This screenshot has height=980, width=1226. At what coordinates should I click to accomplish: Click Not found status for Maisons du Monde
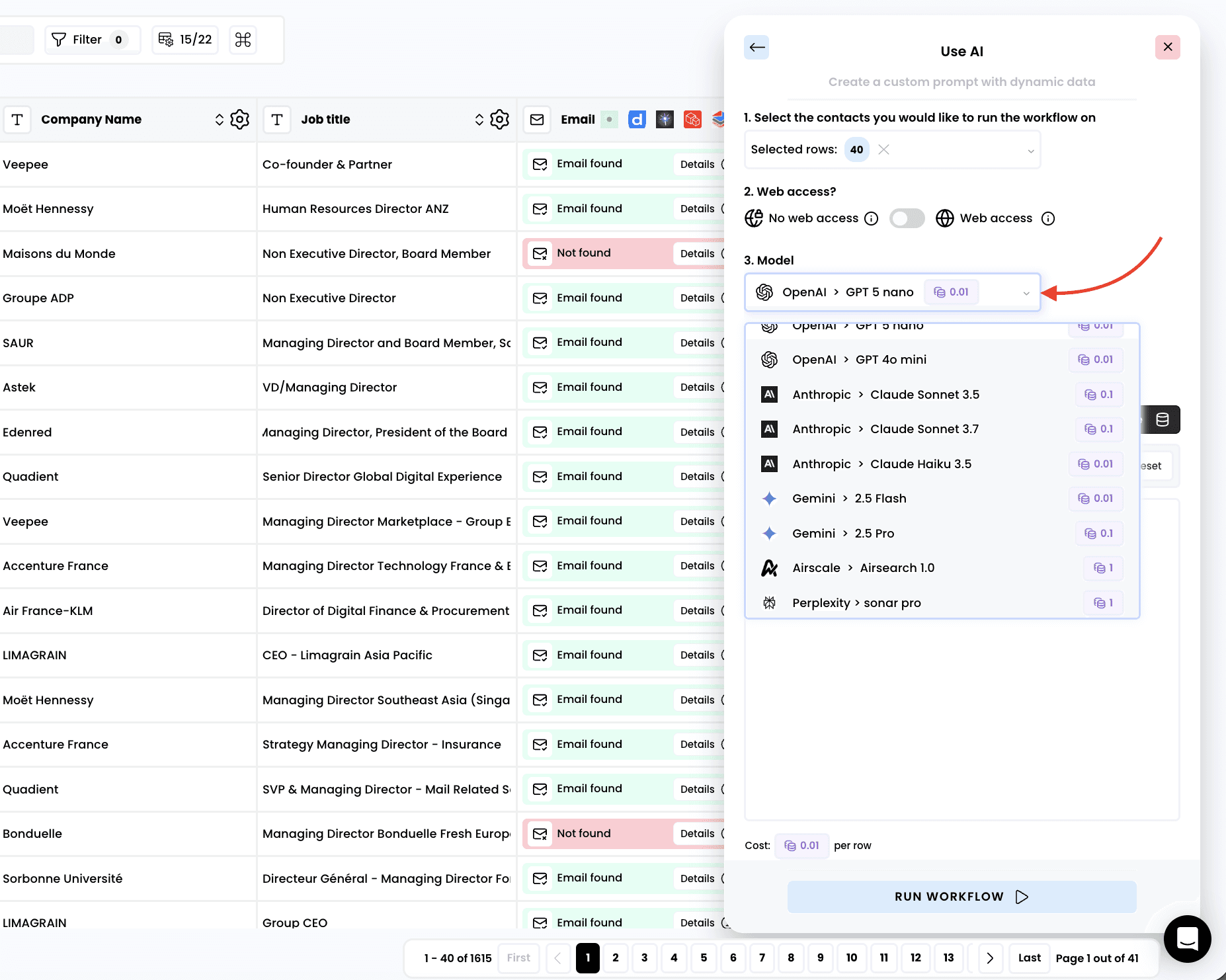(584, 253)
